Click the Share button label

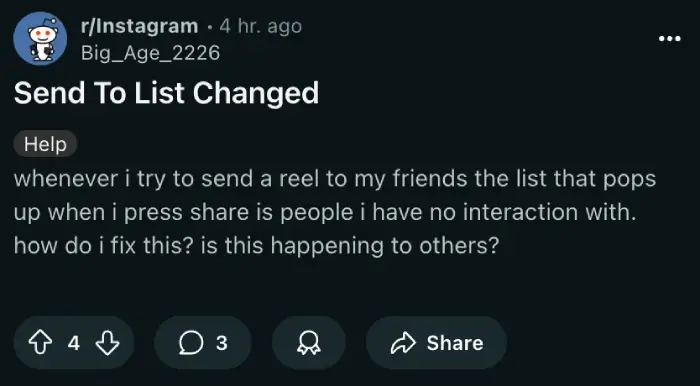pyautogui.click(x=454, y=343)
